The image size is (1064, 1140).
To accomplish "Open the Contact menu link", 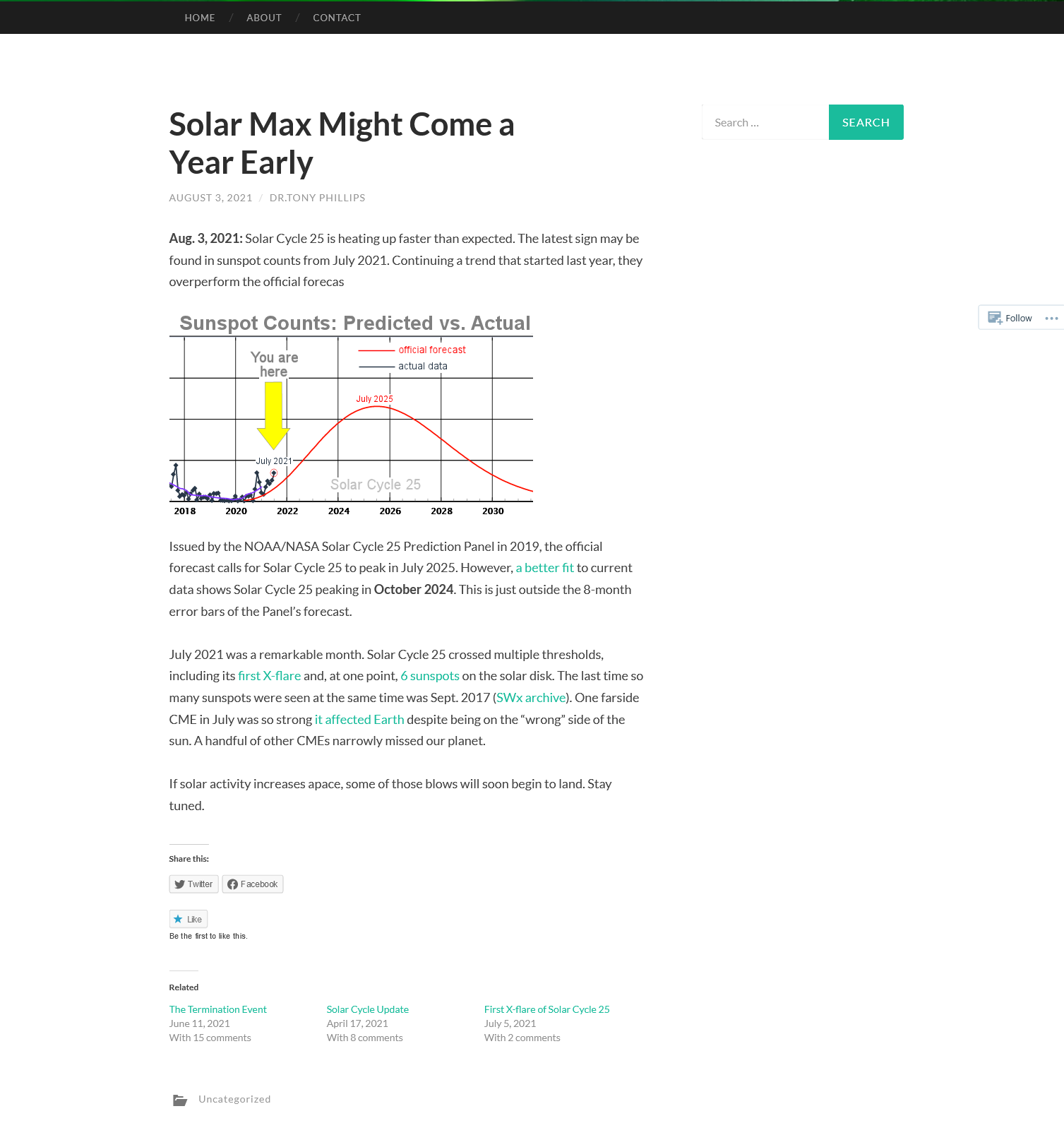I will click(337, 18).
